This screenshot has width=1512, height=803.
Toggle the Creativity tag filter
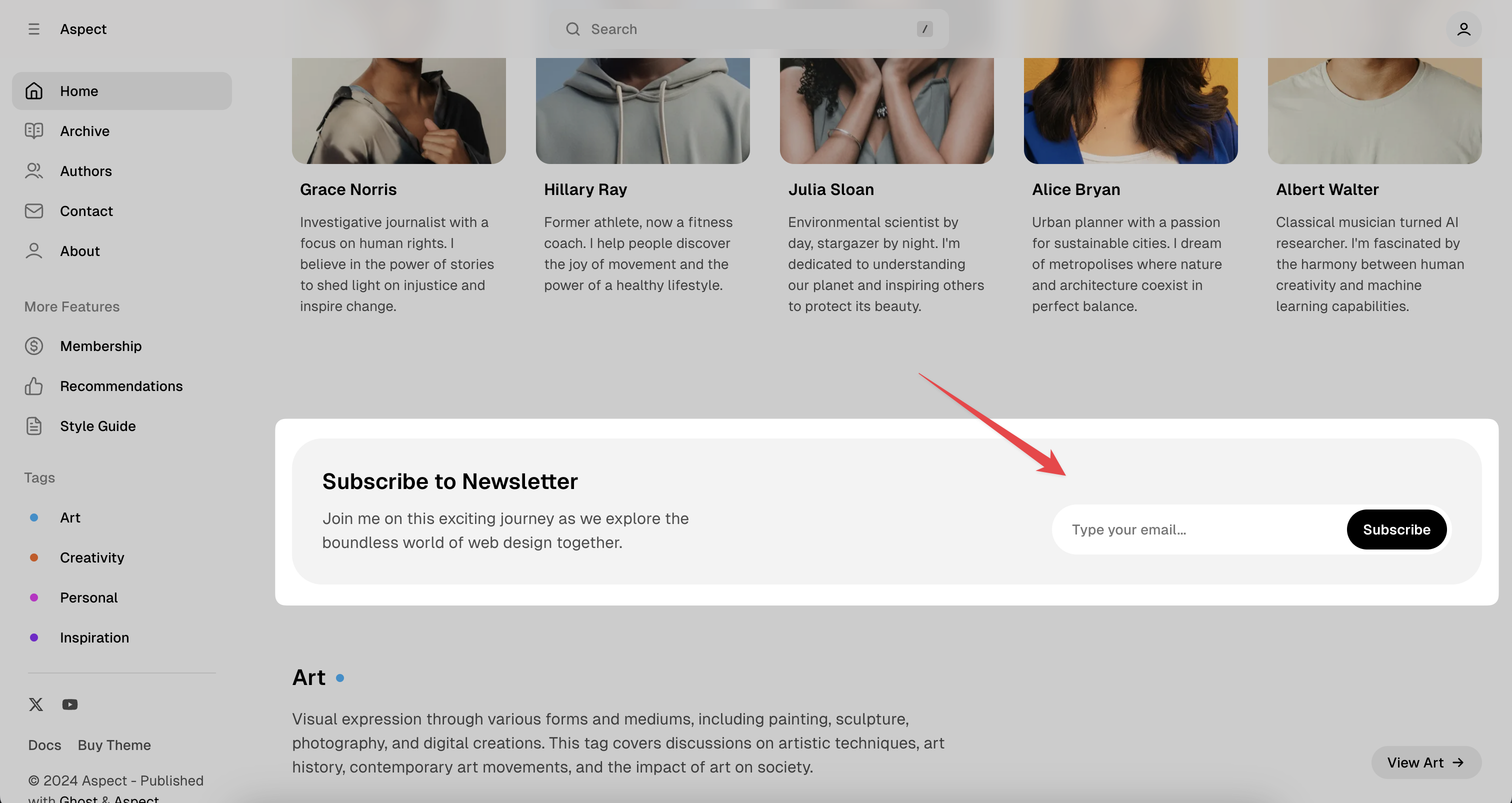tap(92, 558)
